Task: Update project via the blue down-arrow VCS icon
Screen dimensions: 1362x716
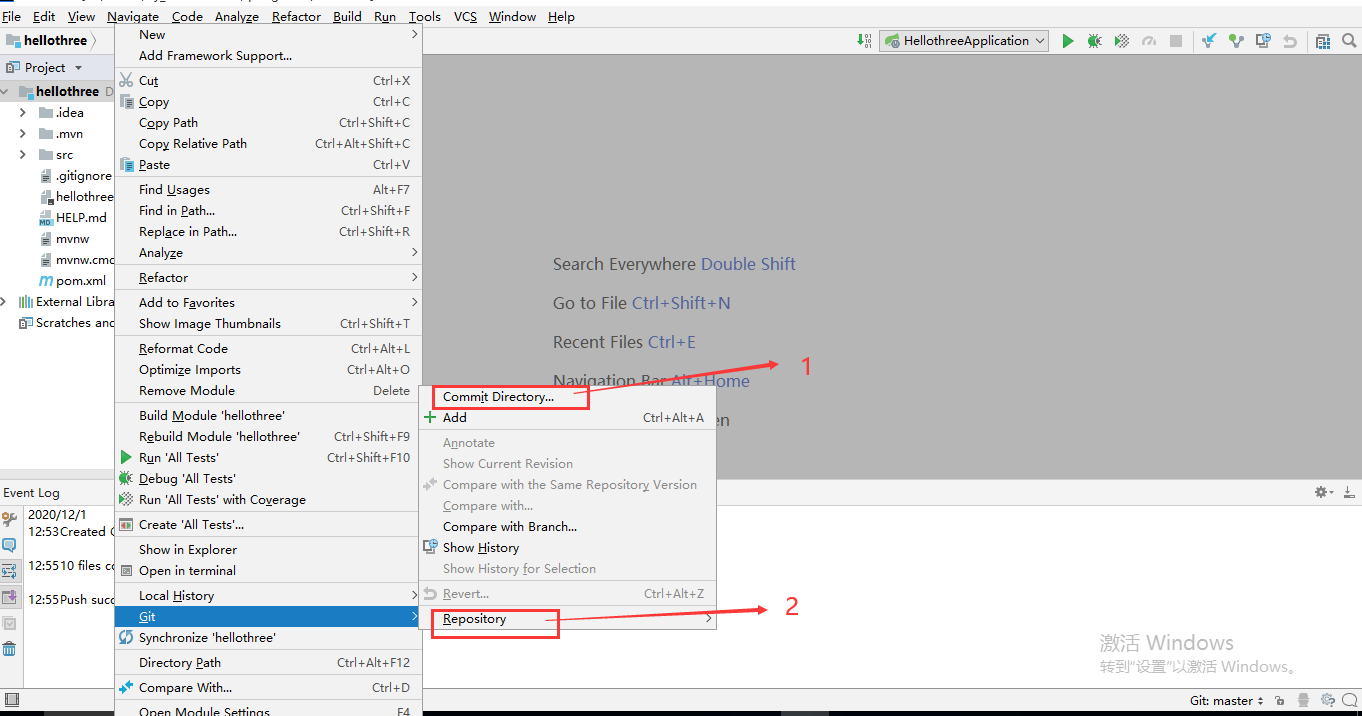Action: pyautogui.click(x=1211, y=40)
